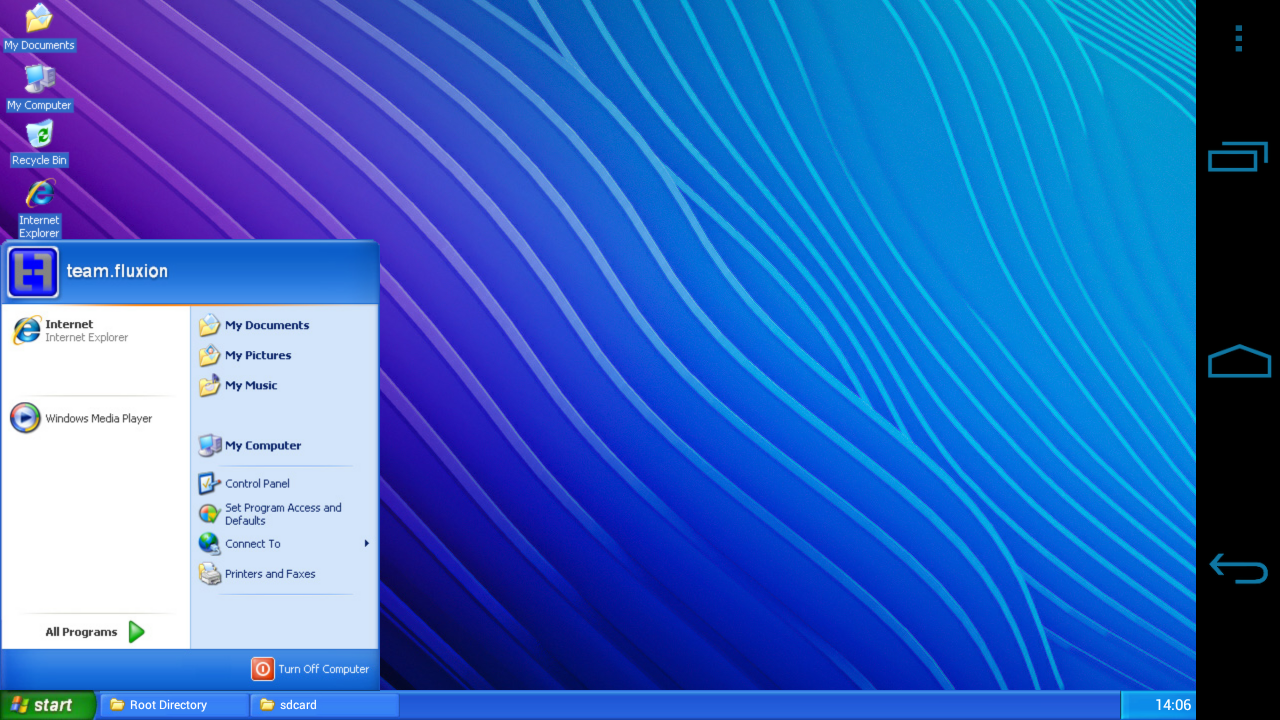The height and width of the screenshot is (720, 1280).
Task: Tap the Android back button
Action: [x=1238, y=568]
